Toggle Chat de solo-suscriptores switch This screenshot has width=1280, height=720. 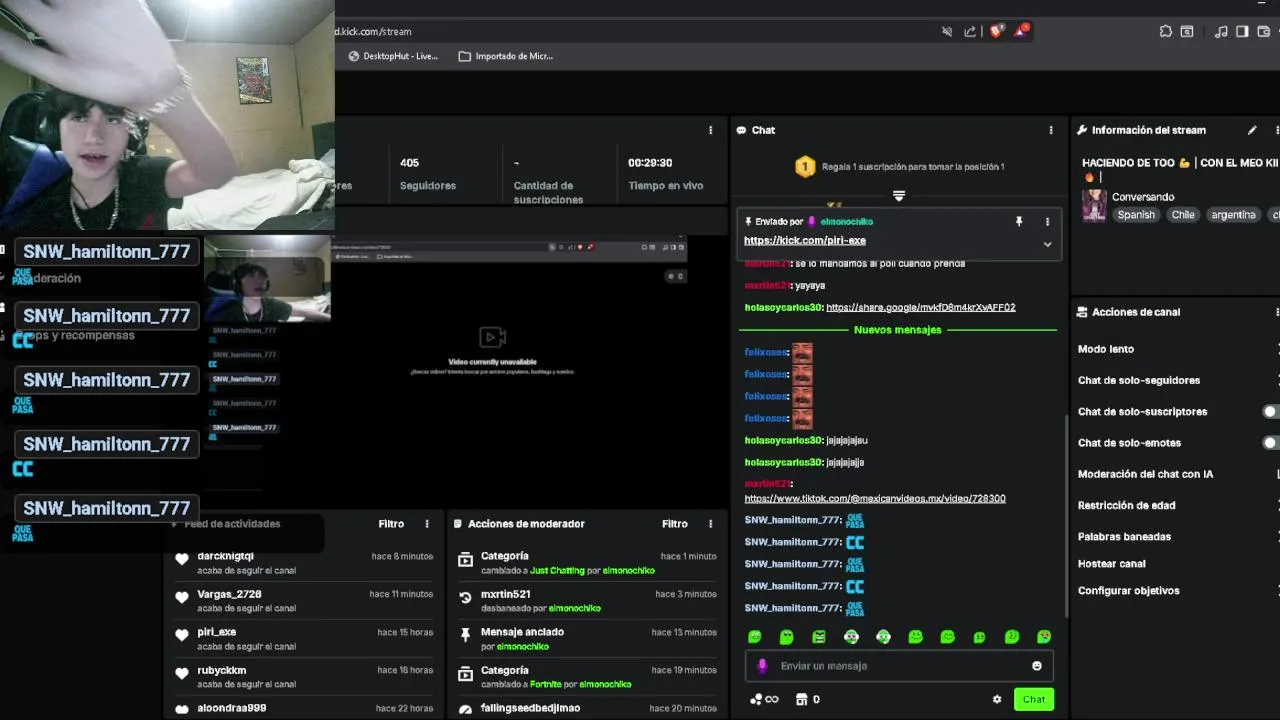tap(1270, 412)
